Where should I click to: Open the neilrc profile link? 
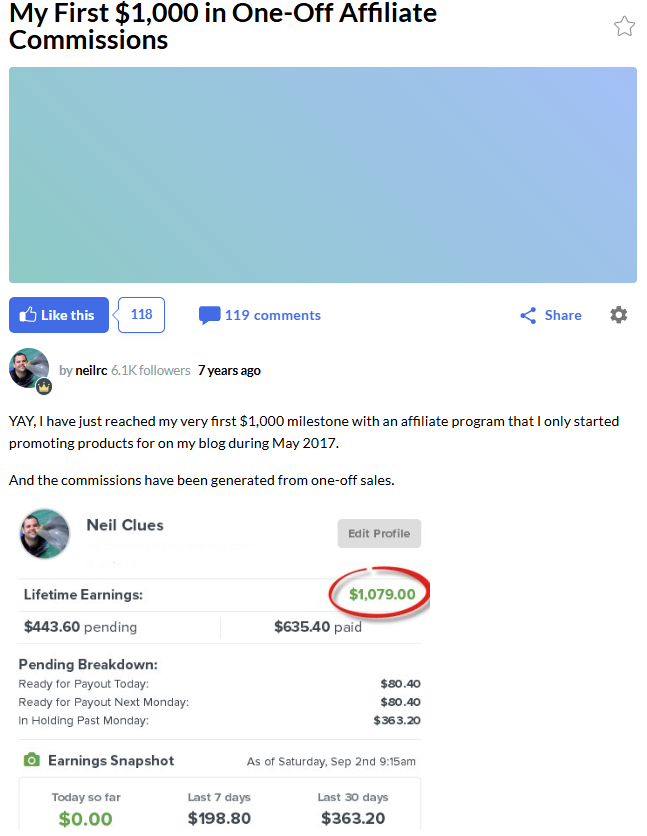coord(91,370)
